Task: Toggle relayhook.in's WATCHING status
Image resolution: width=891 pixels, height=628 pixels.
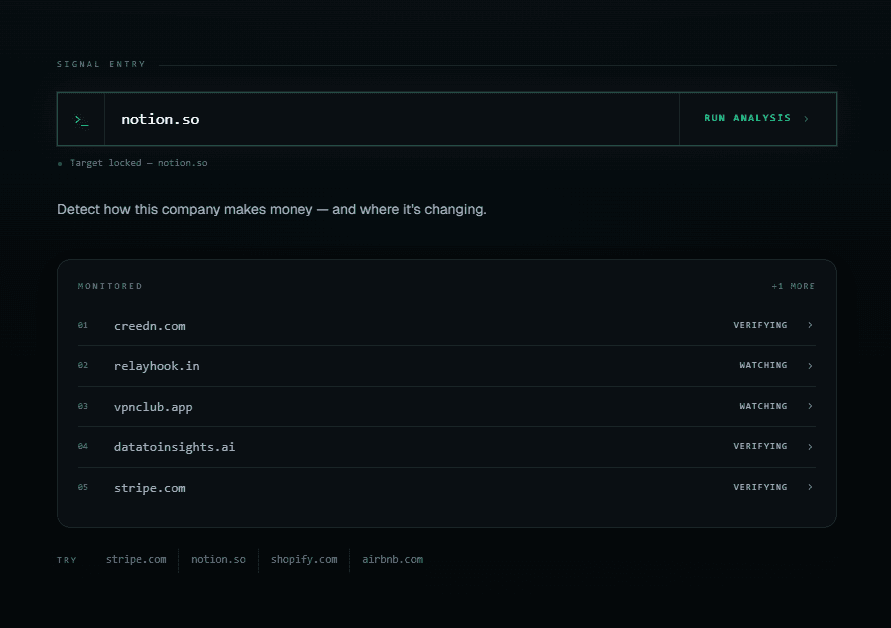Action: [x=762, y=365]
